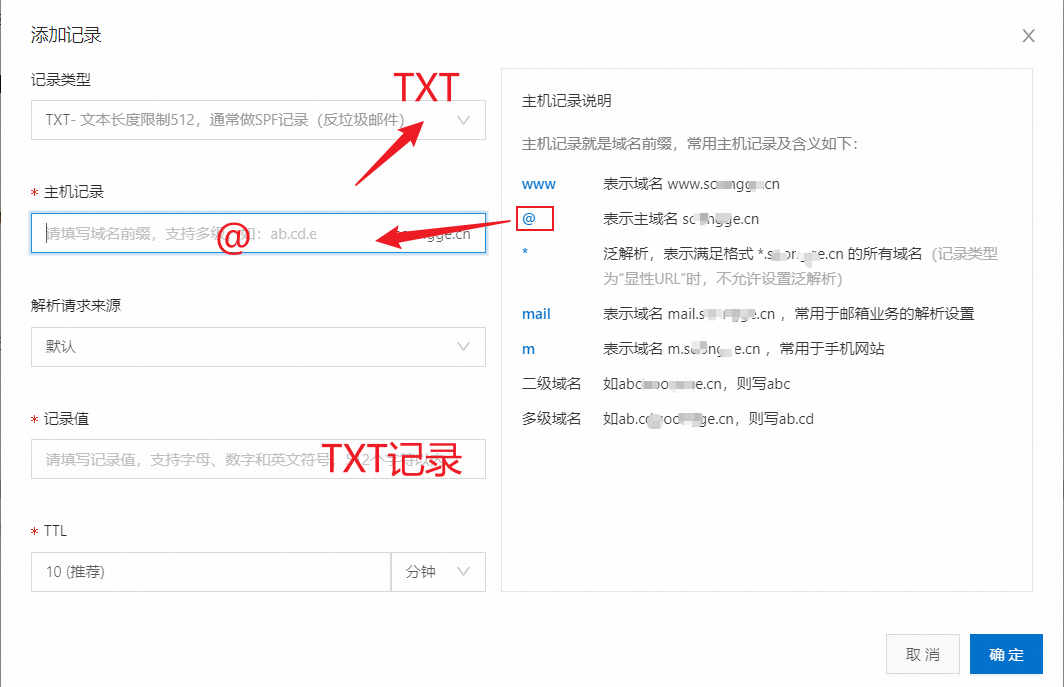This screenshot has height=687, width=1064.
Task: Click the 主机记录说明 heading
Action: click(x=567, y=101)
